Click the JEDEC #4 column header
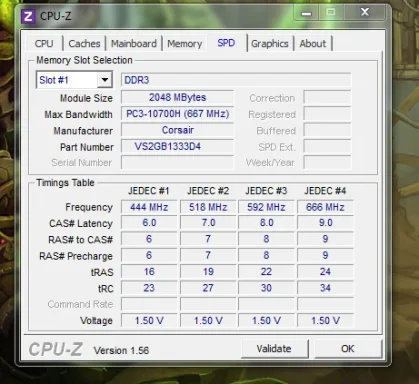Viewport: 419px width, 384px height. pos(325,191)
